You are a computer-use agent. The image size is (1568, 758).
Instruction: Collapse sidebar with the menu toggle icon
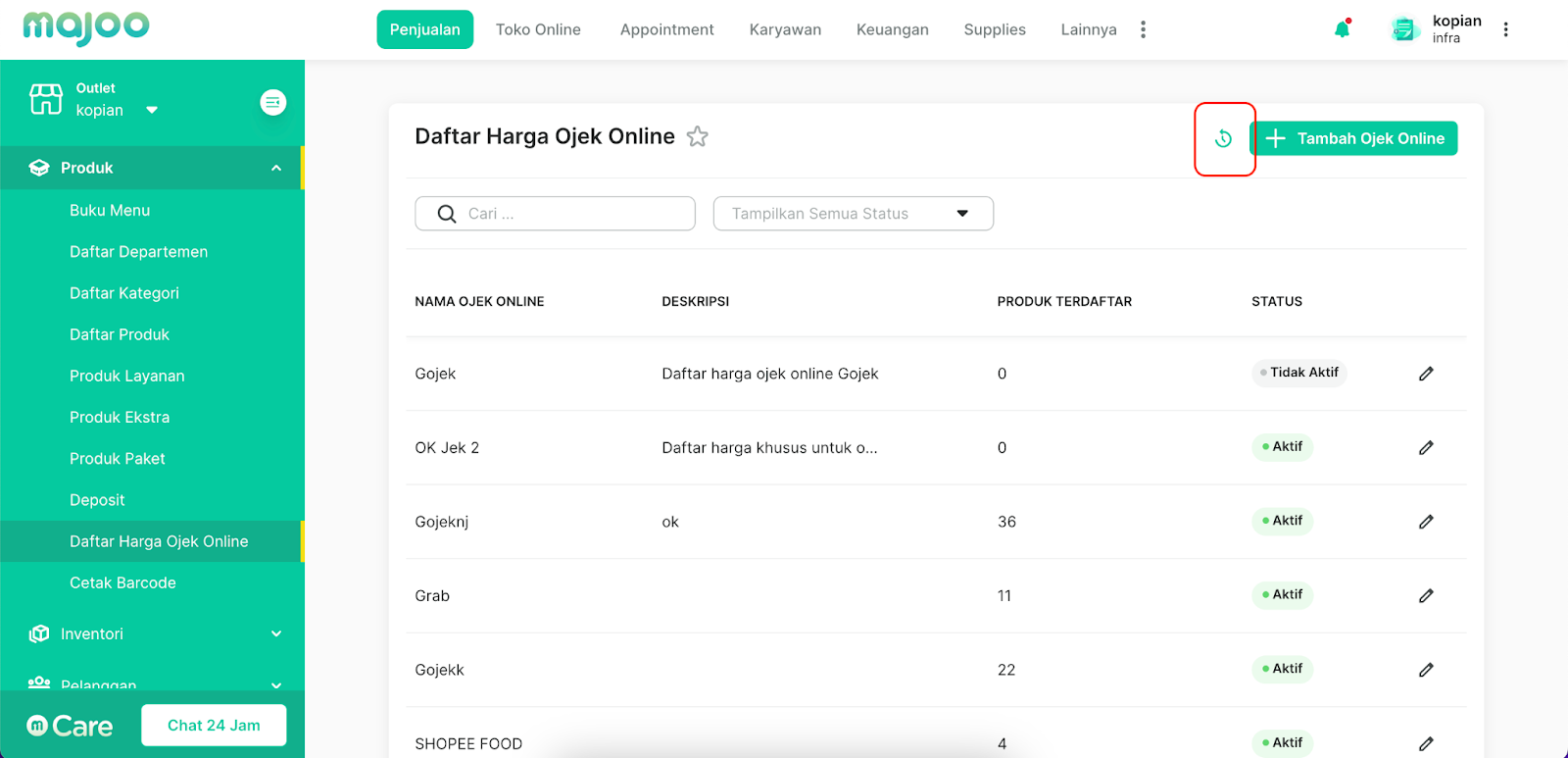tap(273, 102)
